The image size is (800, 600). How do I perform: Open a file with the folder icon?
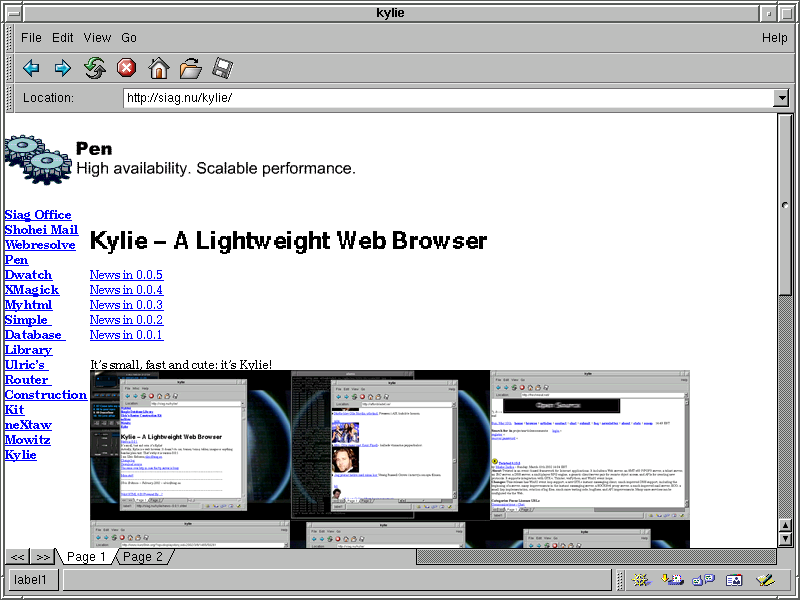point(190,68)
